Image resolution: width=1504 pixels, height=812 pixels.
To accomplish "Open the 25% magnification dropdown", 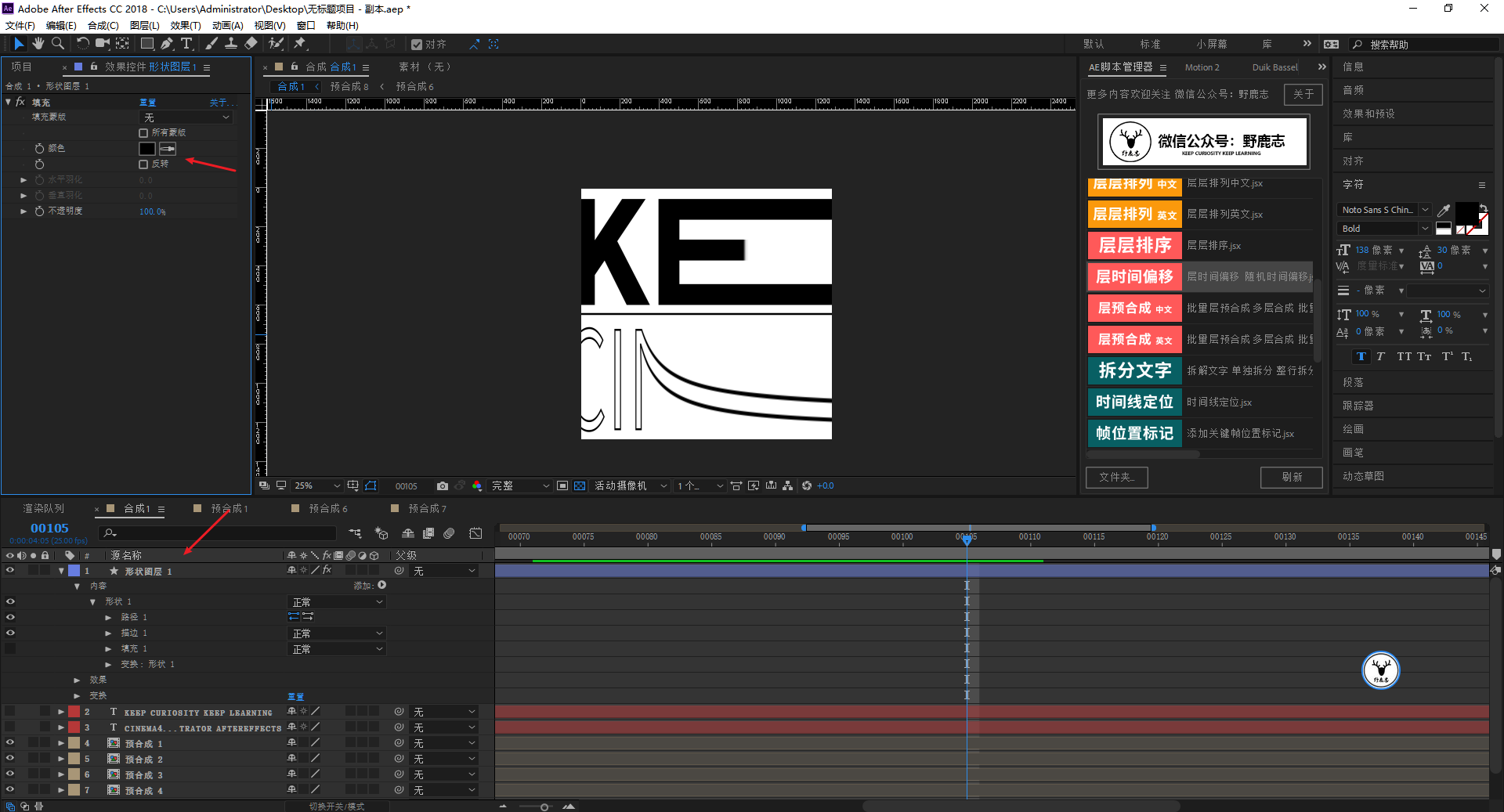I will 316,485.
